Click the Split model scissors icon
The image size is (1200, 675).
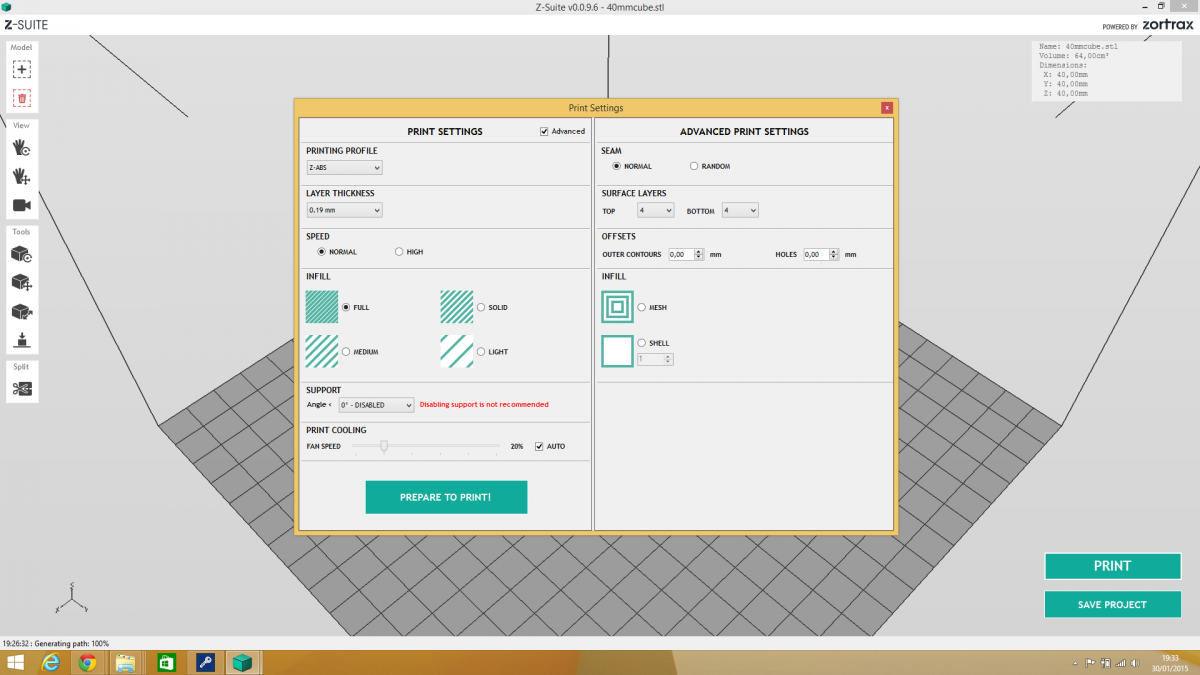22,388
